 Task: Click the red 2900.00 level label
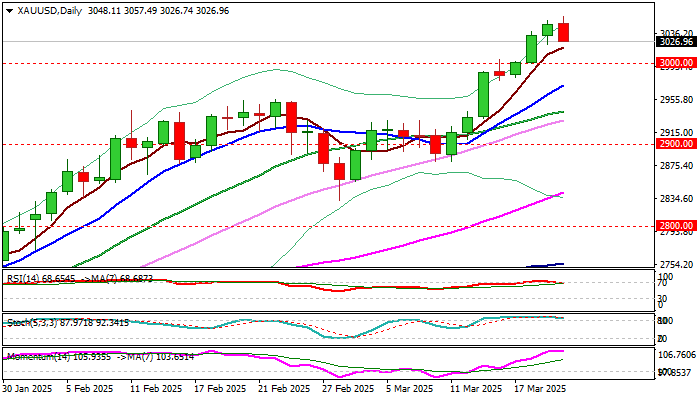[676, 144]
